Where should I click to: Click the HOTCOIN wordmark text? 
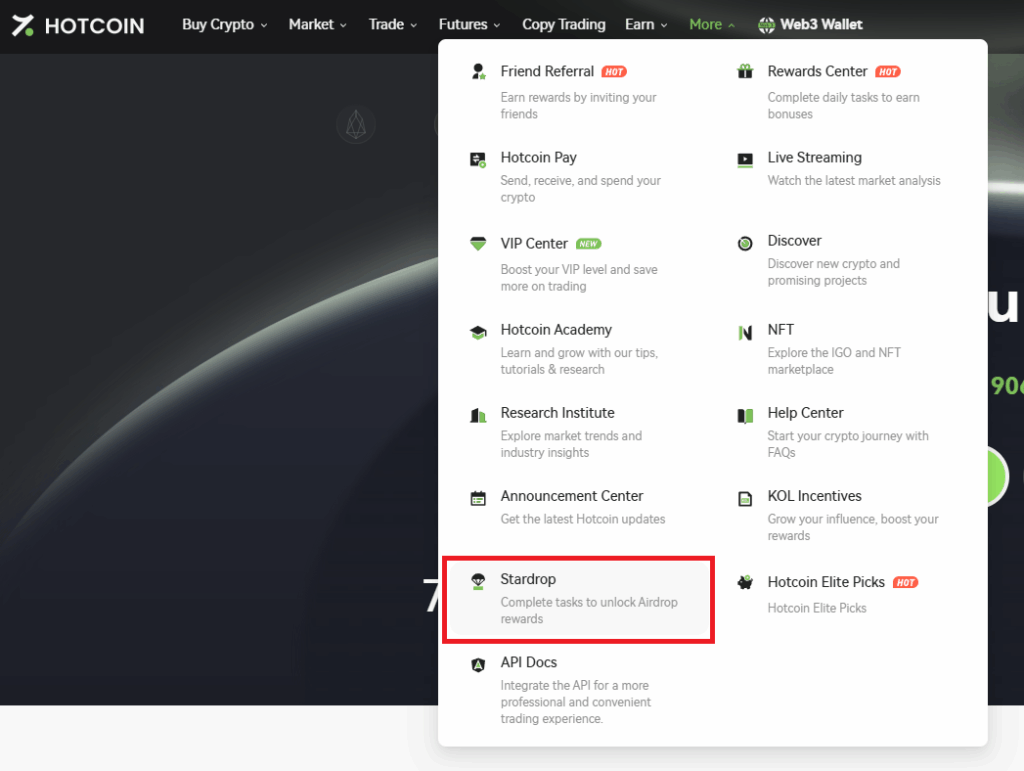click(x=94, y=26)
